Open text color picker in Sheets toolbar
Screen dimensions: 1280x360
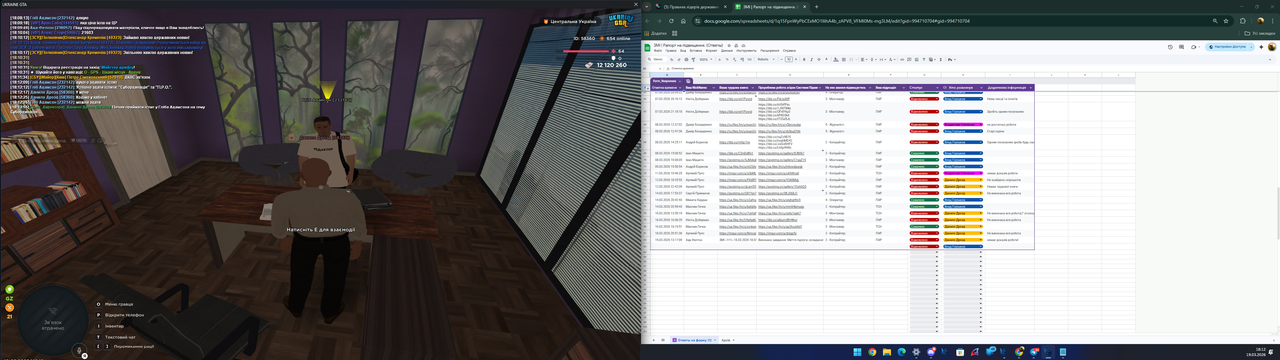[826, 59]
